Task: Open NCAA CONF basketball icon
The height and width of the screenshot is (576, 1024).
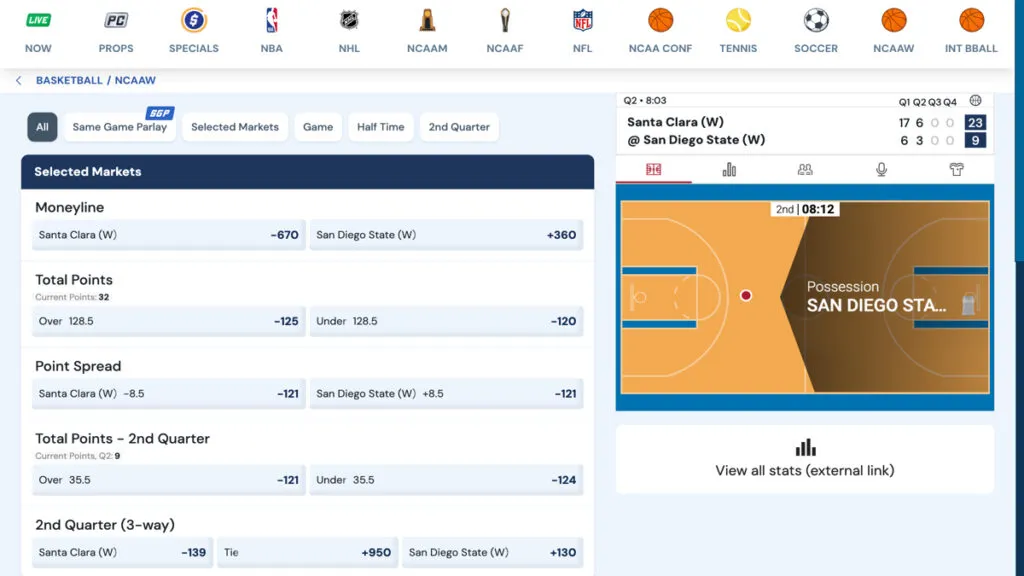Action: click(660, 21)
